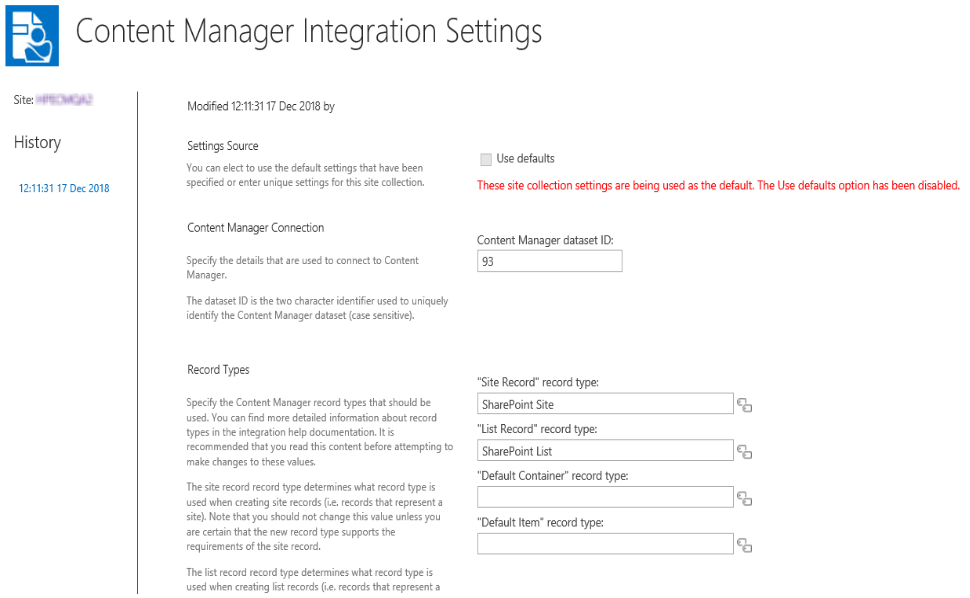Open record type picker for List Record
The image size is (970, 598).
coord(744,452)
